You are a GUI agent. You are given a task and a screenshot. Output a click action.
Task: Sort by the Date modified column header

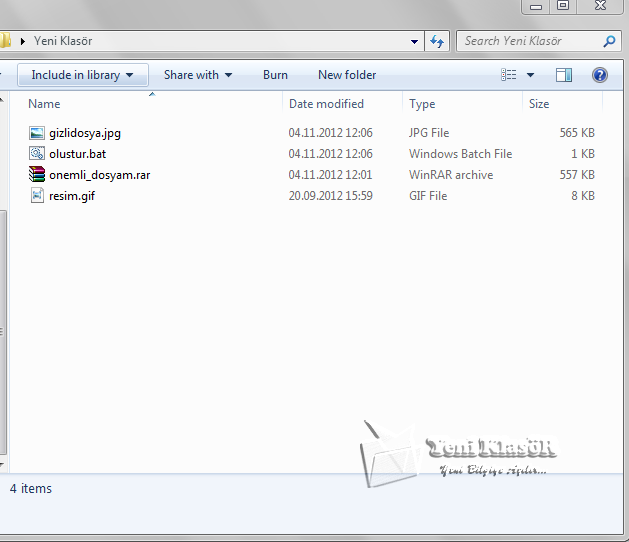[326, 104]
